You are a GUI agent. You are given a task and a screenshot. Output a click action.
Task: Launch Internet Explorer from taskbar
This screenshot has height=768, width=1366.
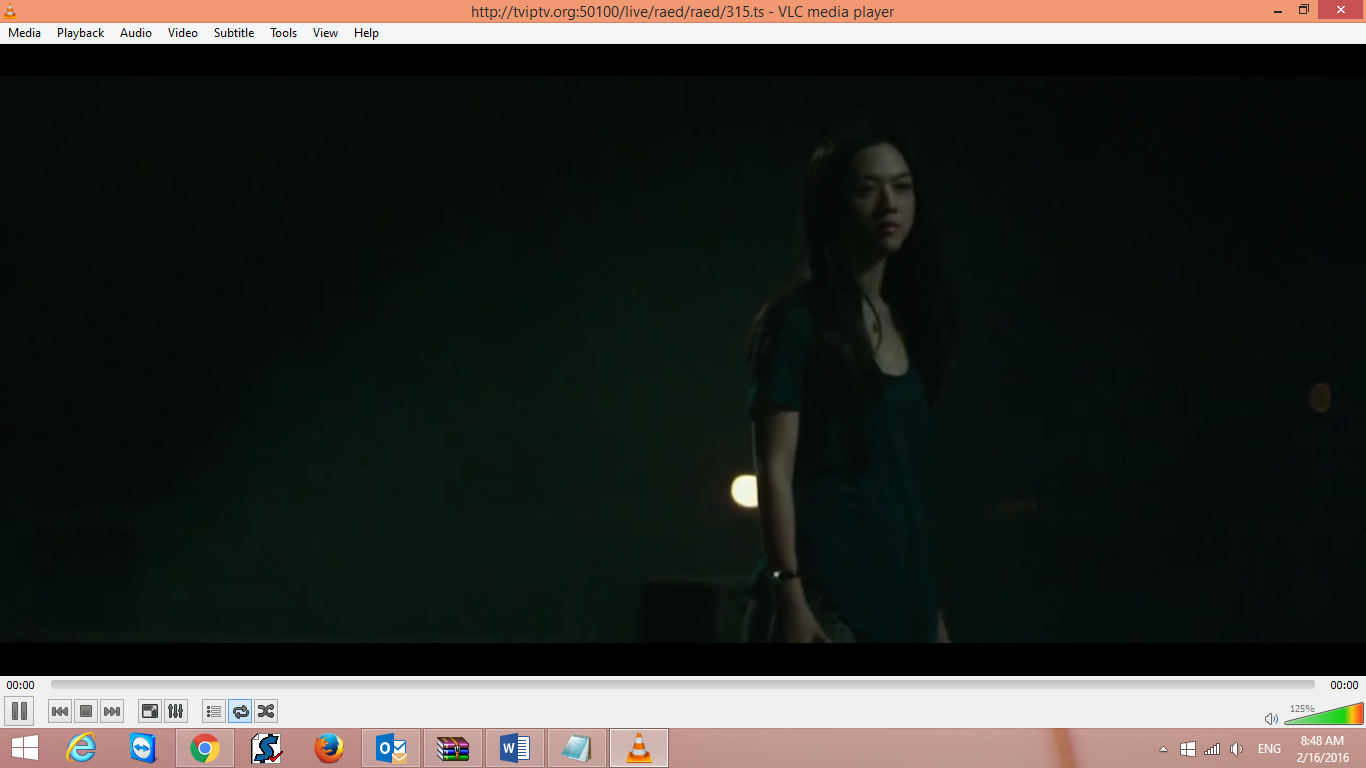pos(81,748)
